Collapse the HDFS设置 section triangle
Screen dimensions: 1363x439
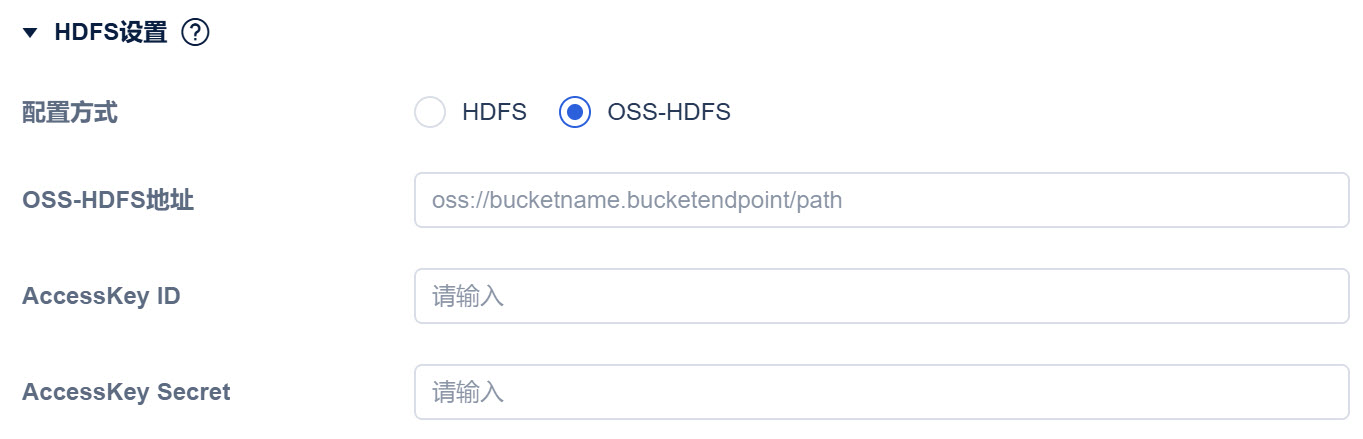pyautogui.click(x=30, y=33)
